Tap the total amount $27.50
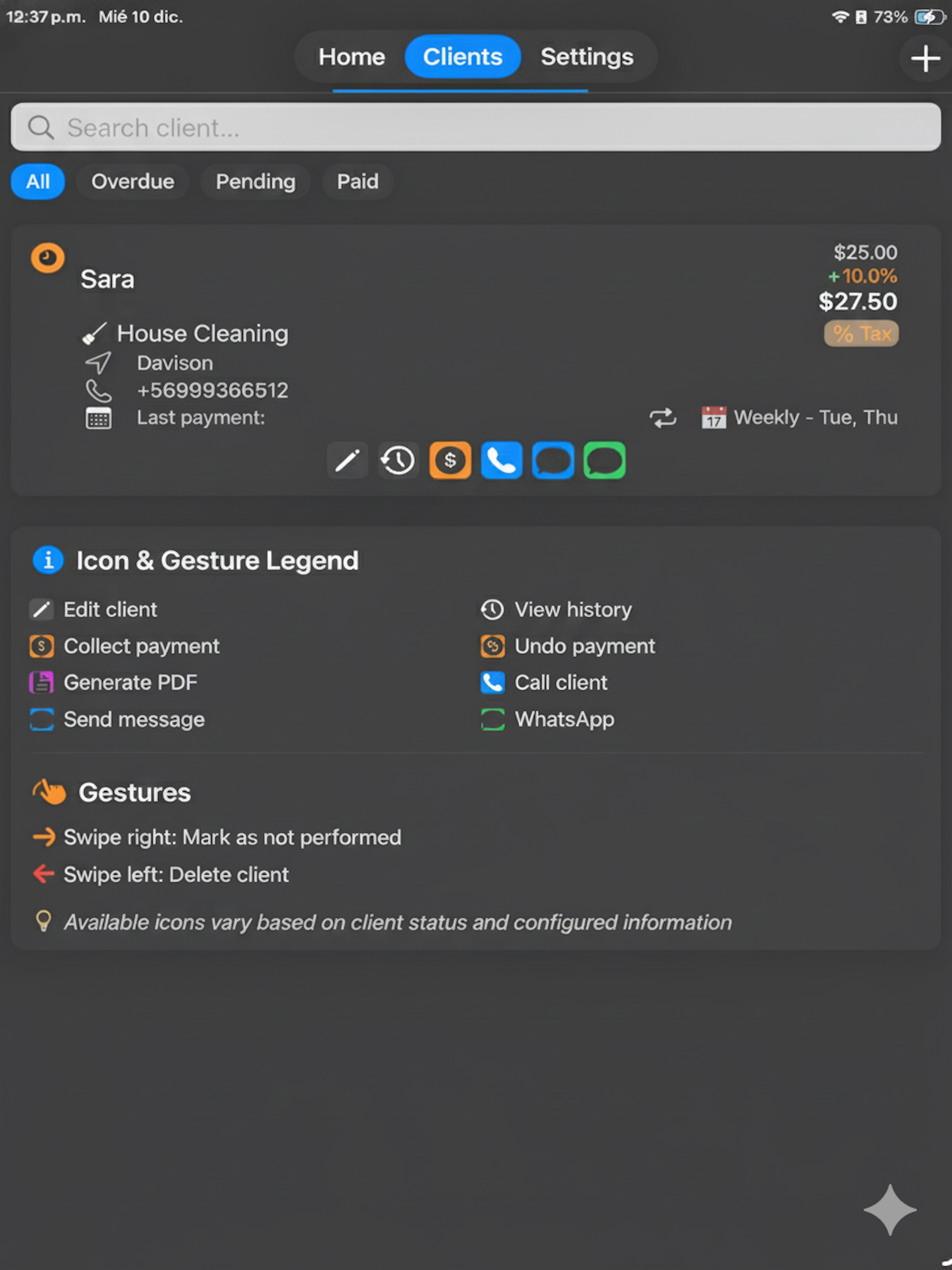The height and width of the screenshot is (1270, 952). (858, 301)
